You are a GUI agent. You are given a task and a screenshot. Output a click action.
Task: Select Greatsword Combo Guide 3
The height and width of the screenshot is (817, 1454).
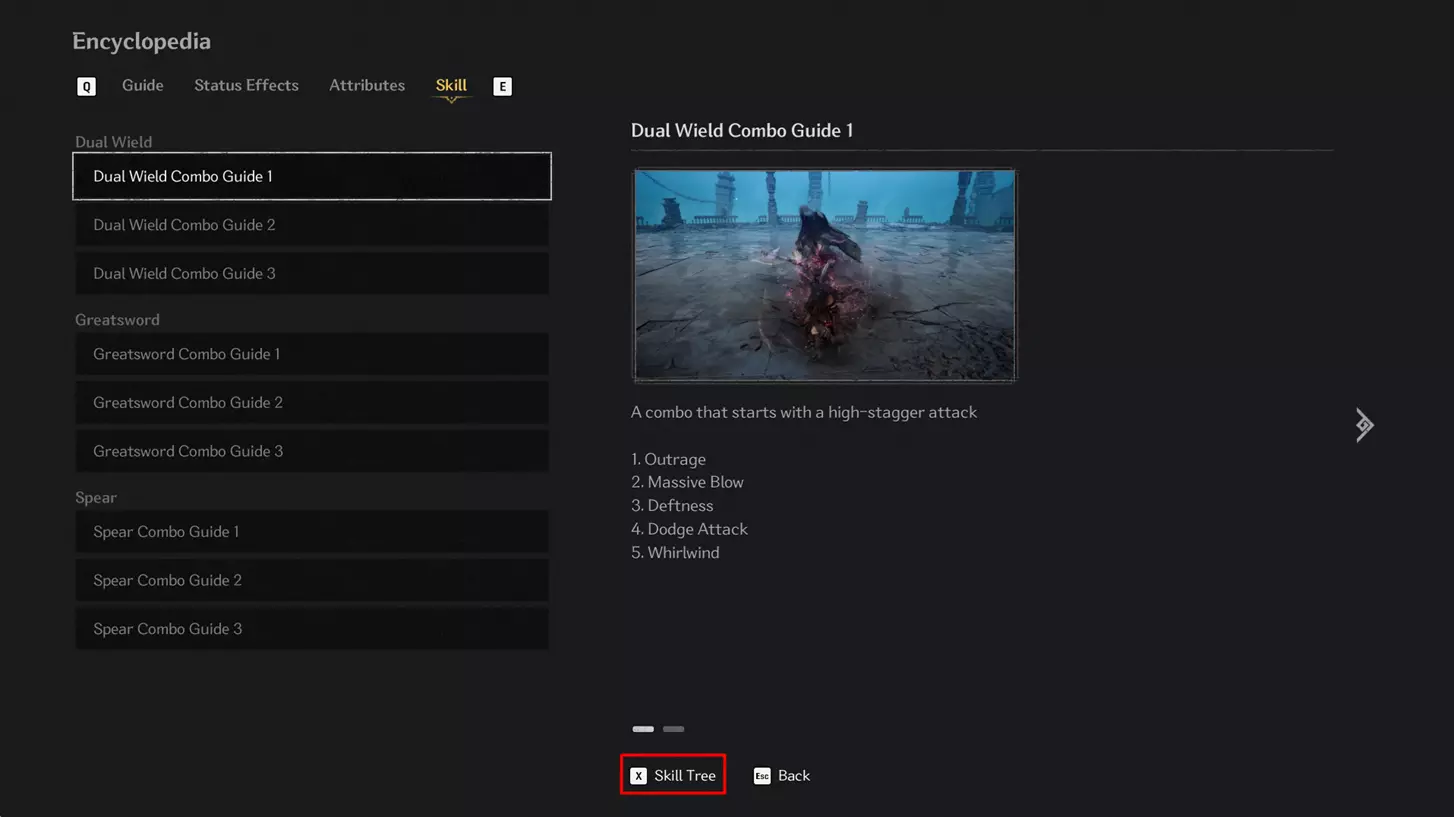(x=312, y=451)
